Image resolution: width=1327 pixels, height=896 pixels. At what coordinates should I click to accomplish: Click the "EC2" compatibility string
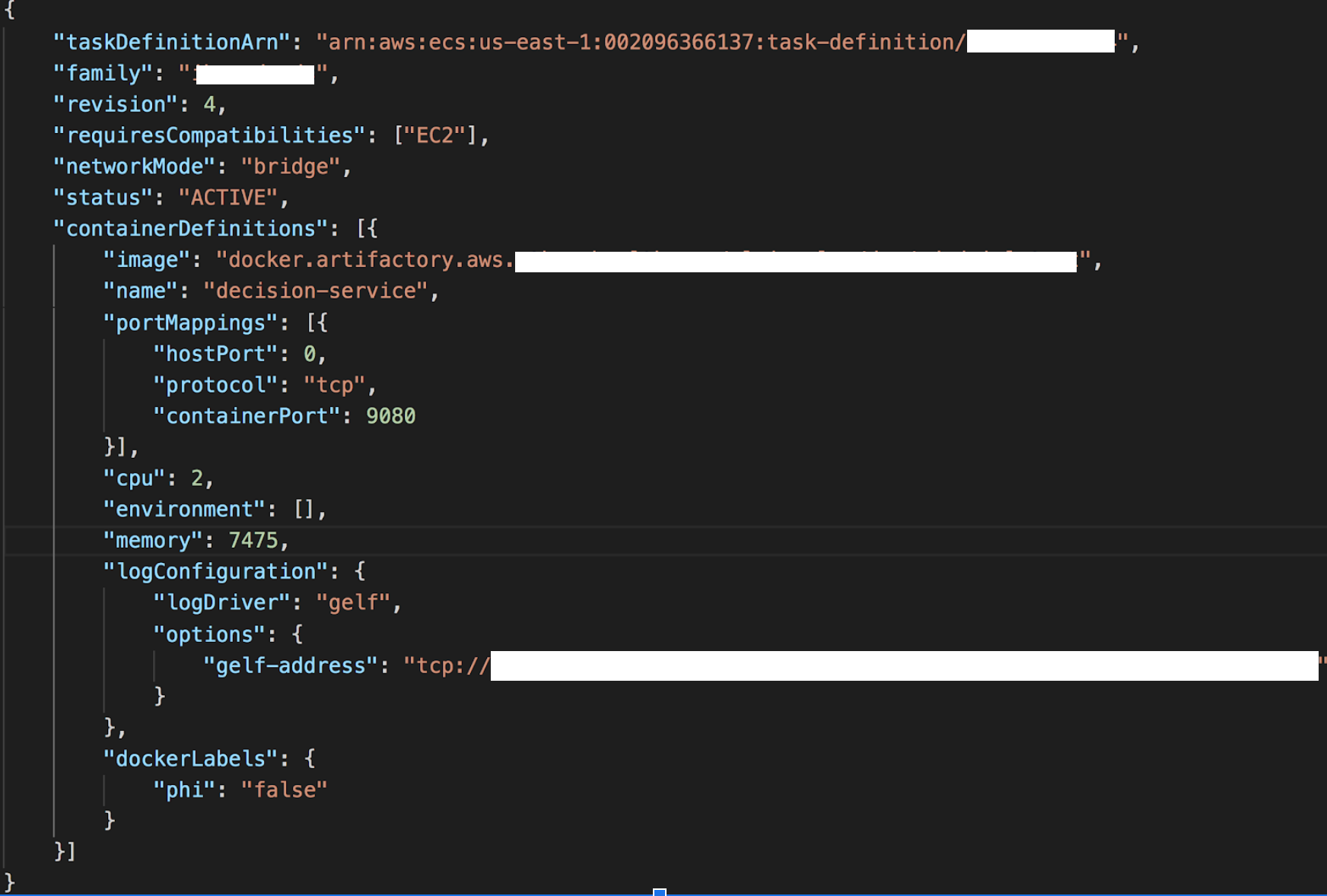click(x=434, y=135)
